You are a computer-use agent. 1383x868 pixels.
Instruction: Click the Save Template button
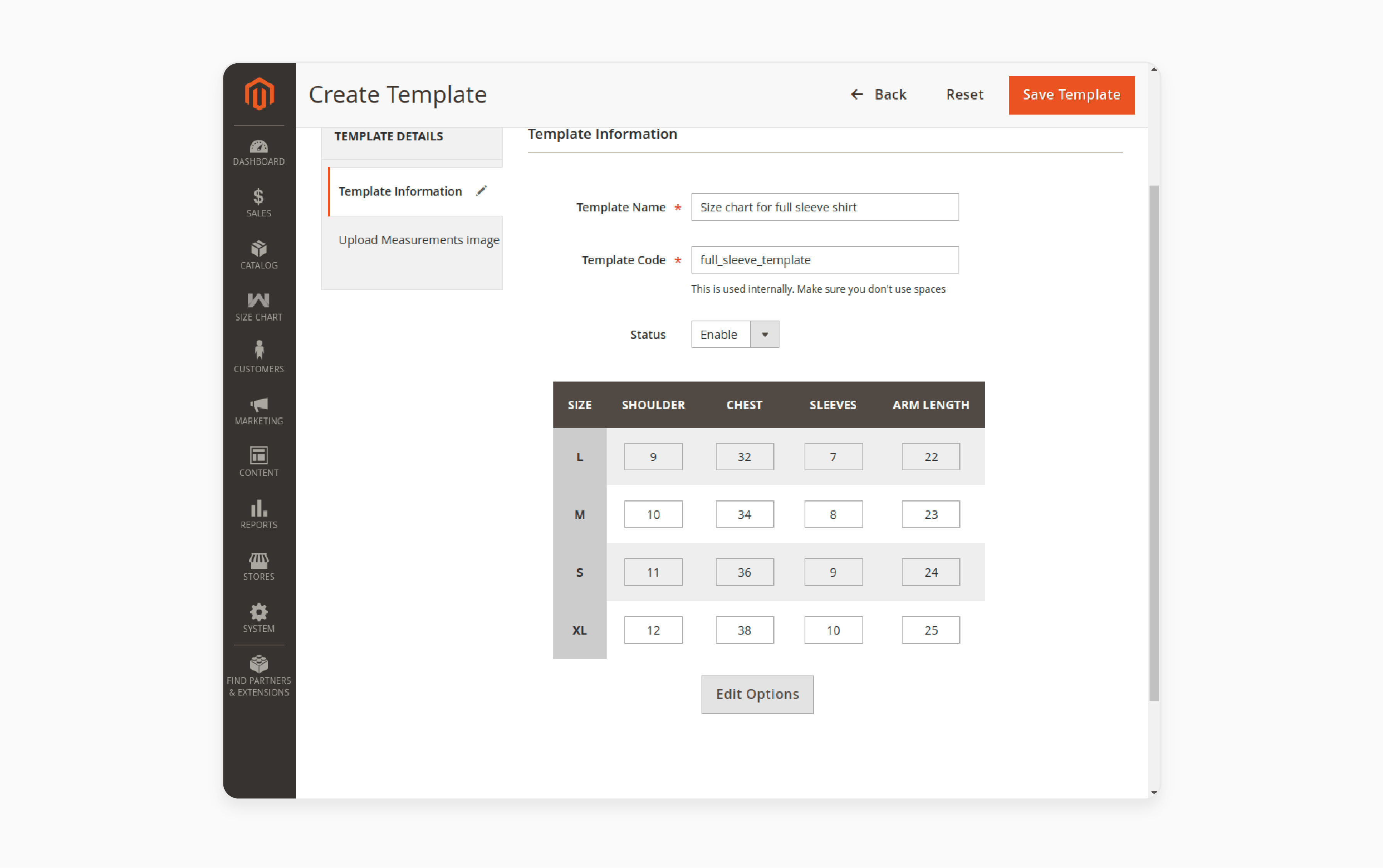[x=1071, y=95]
